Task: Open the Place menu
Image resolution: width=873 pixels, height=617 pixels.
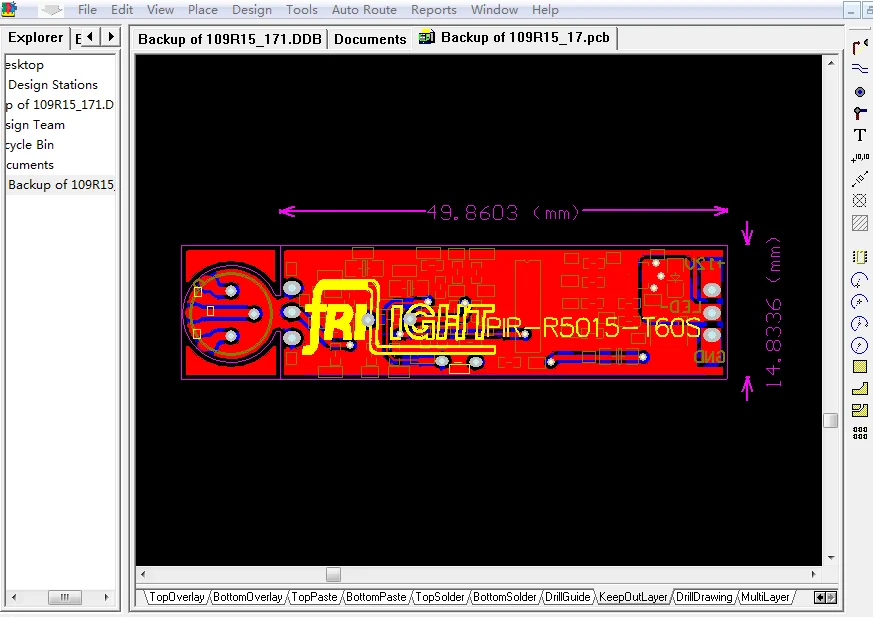Action: click(x=203, y=9)
